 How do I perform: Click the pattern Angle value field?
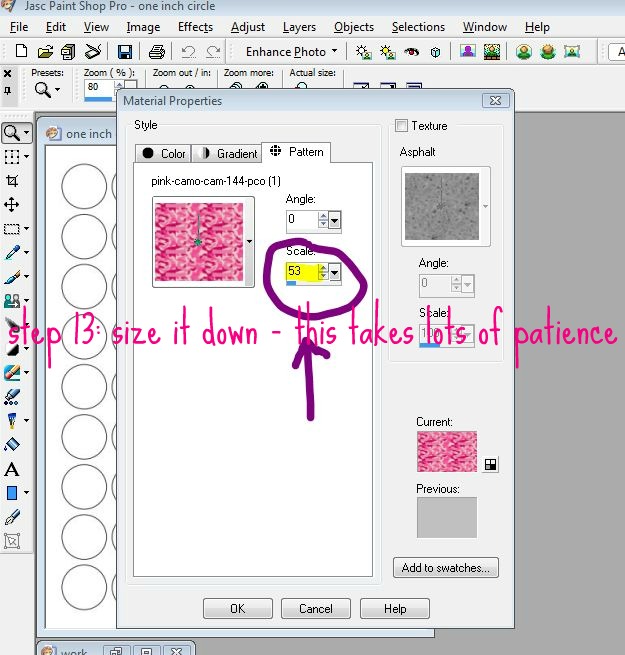coord(302,219)
